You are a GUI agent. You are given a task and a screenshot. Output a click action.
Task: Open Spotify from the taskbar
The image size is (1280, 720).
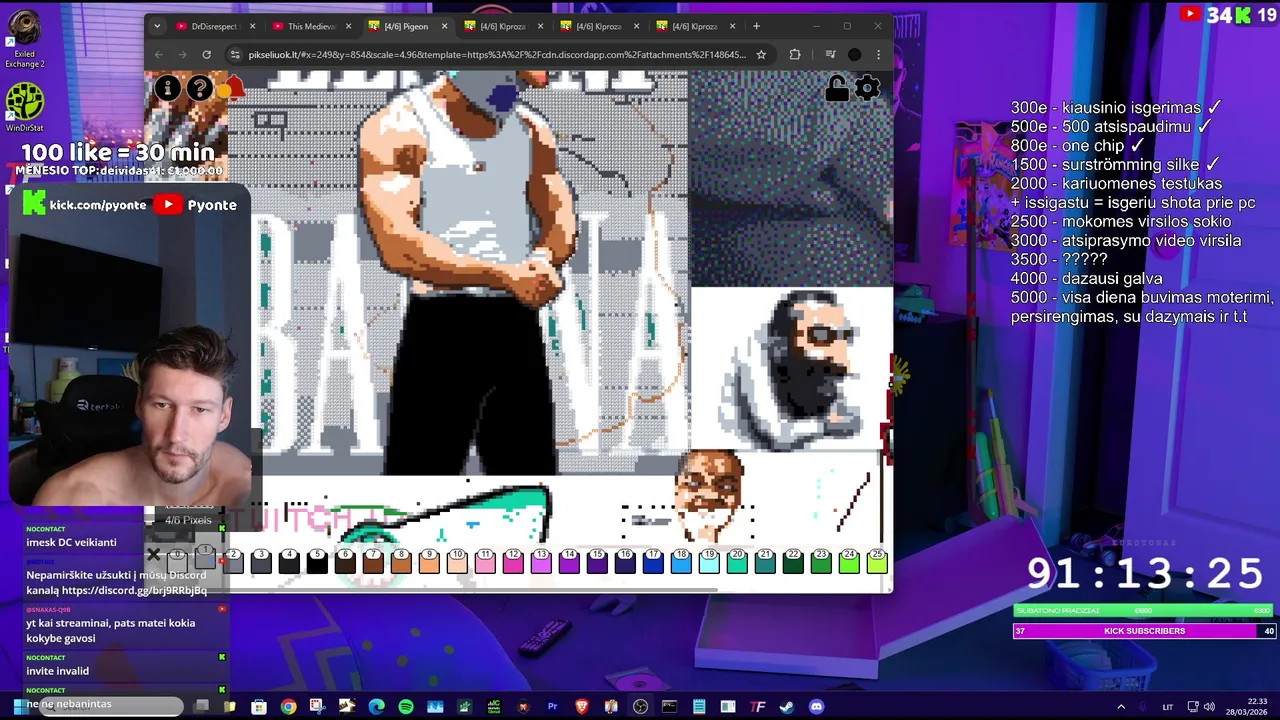pos(405,707)
